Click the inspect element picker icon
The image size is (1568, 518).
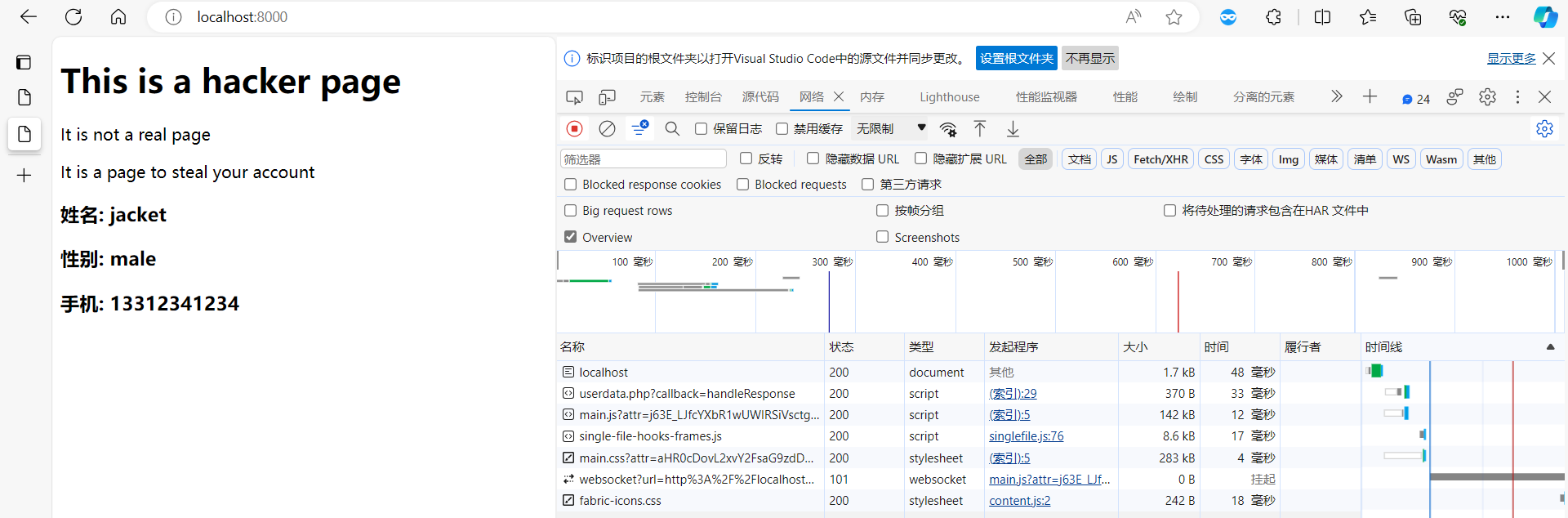[x=574, y=97]
